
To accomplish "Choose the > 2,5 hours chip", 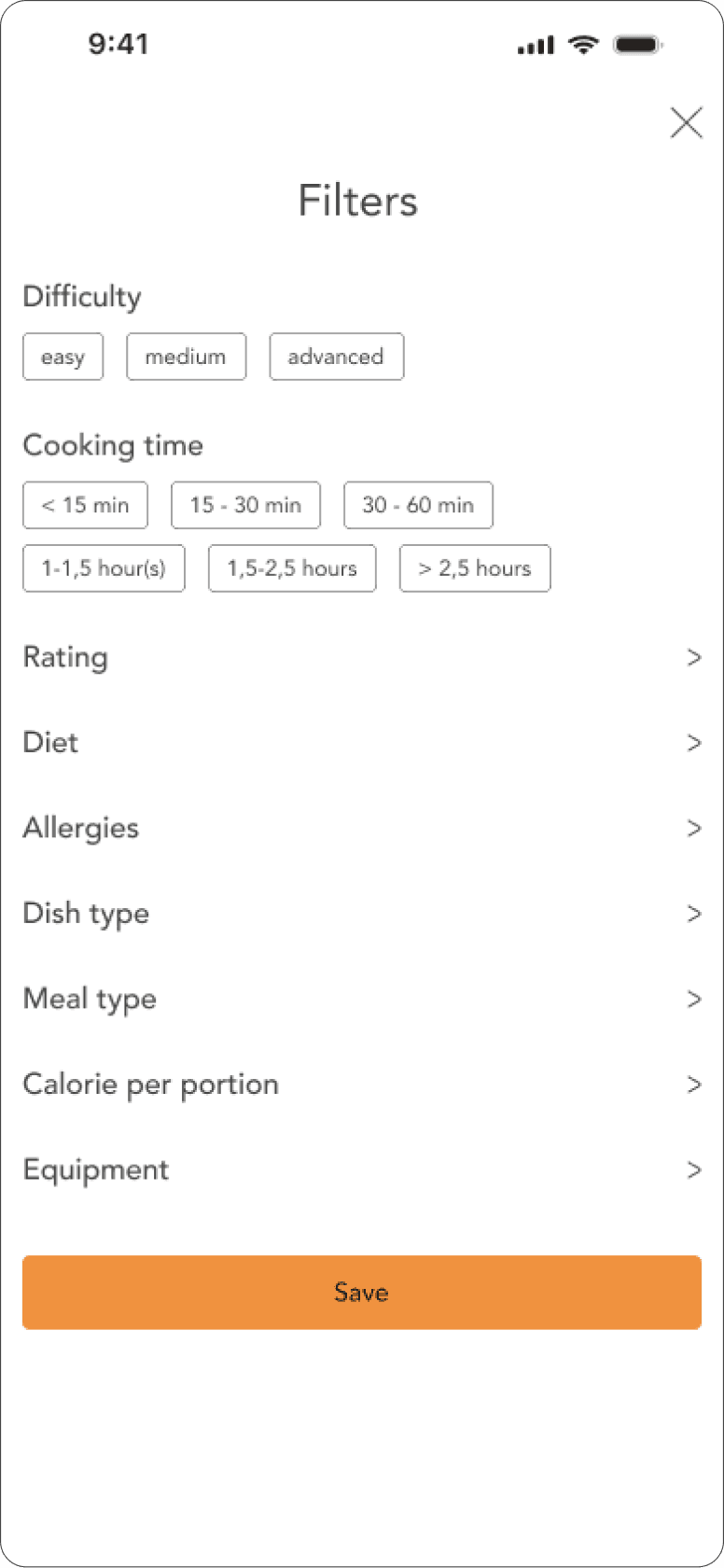I will (x=475, y=568).
